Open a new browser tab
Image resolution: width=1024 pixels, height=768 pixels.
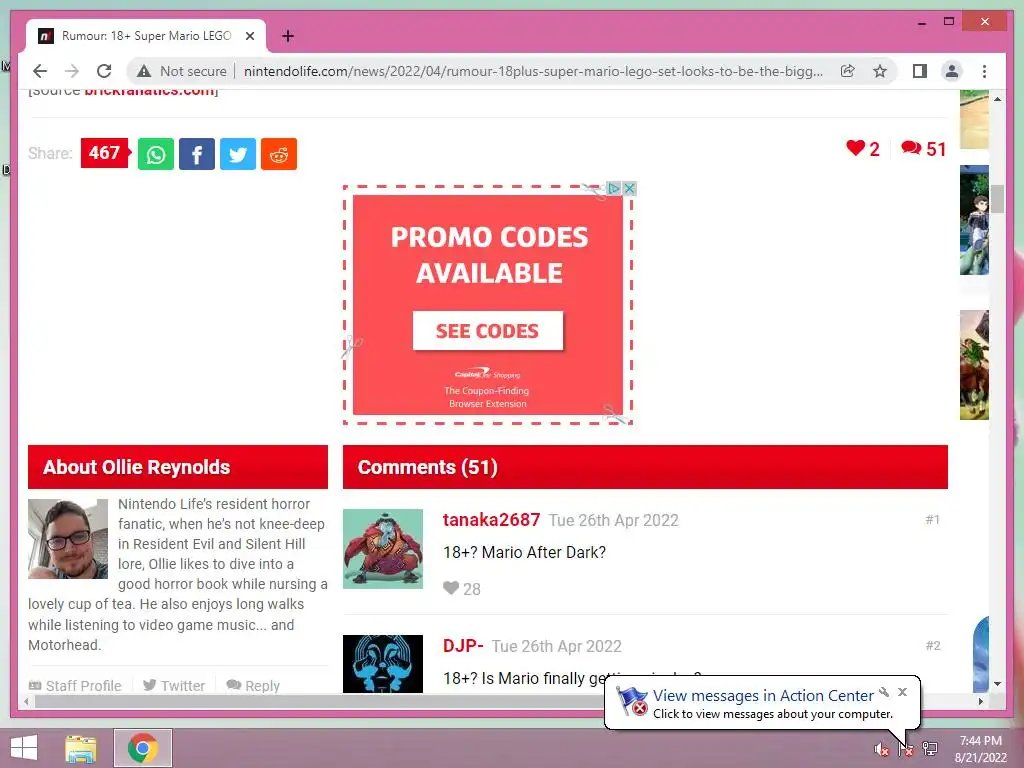click(x=288, y=36)
